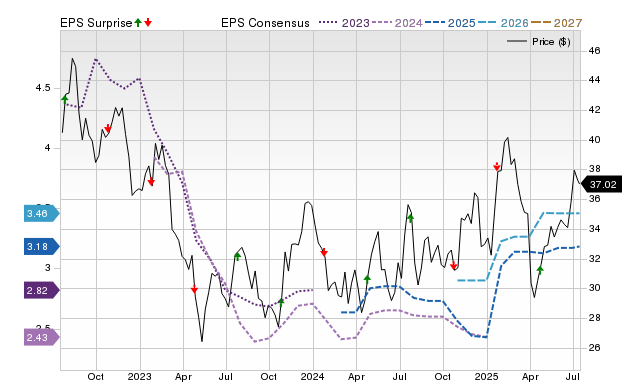Screen dimensions: 640x382
Task: Click the 32 price axis label
Action: pyautogui.click(x=594, y=258)
